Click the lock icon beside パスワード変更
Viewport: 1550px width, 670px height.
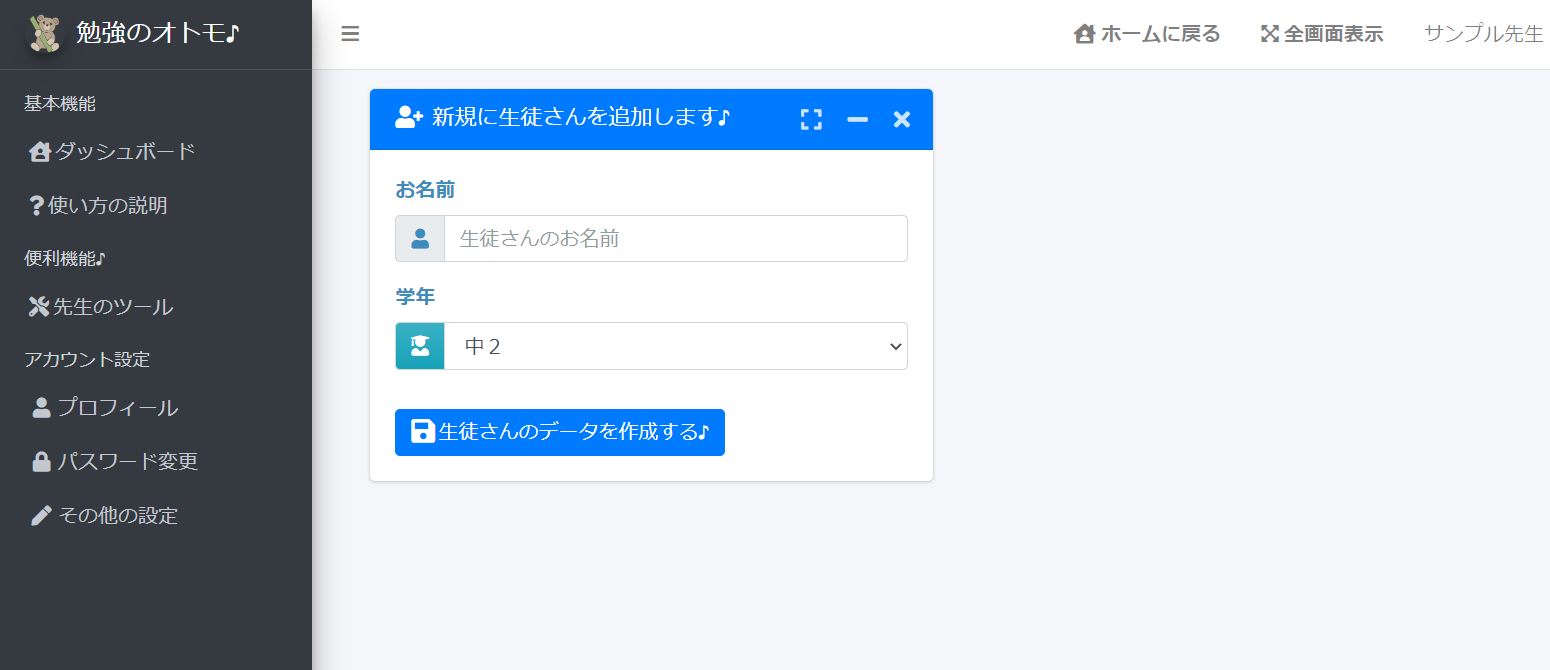(x=42, y=461)
